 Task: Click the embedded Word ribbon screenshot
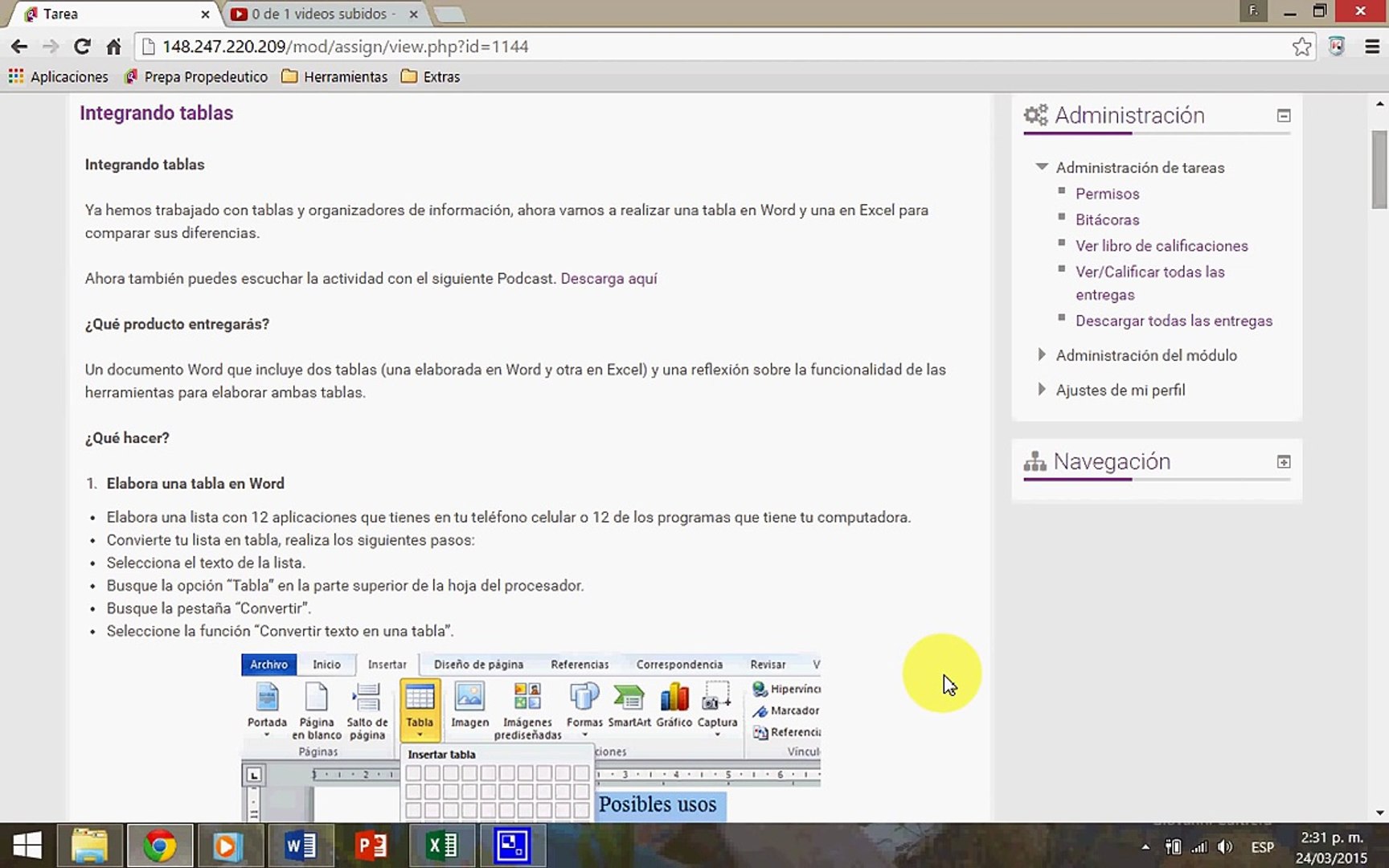click(x=531, y=736)
